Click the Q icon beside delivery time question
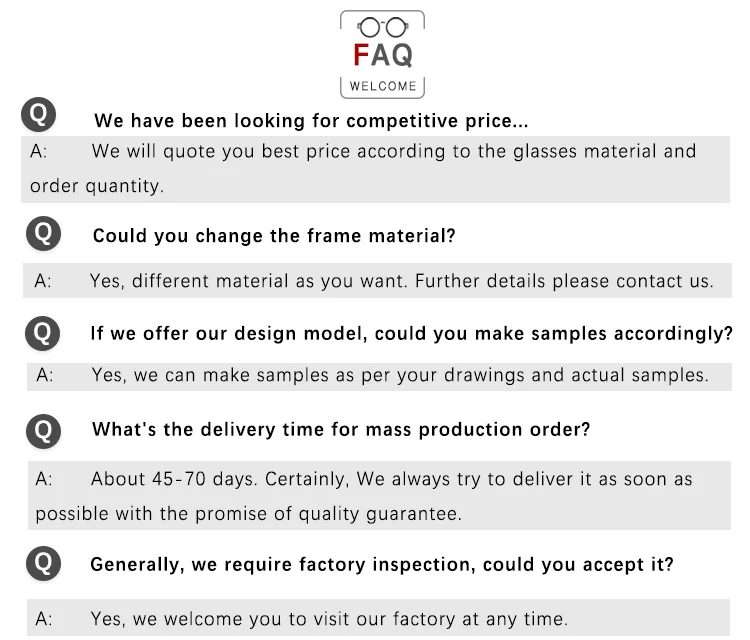 (44, 431)
